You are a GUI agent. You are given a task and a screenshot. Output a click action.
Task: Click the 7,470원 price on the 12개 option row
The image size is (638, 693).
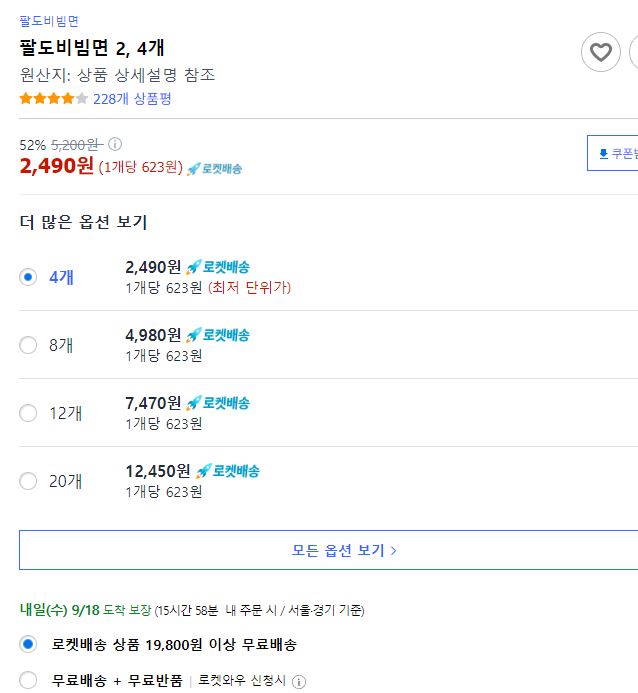coord(153,403)
